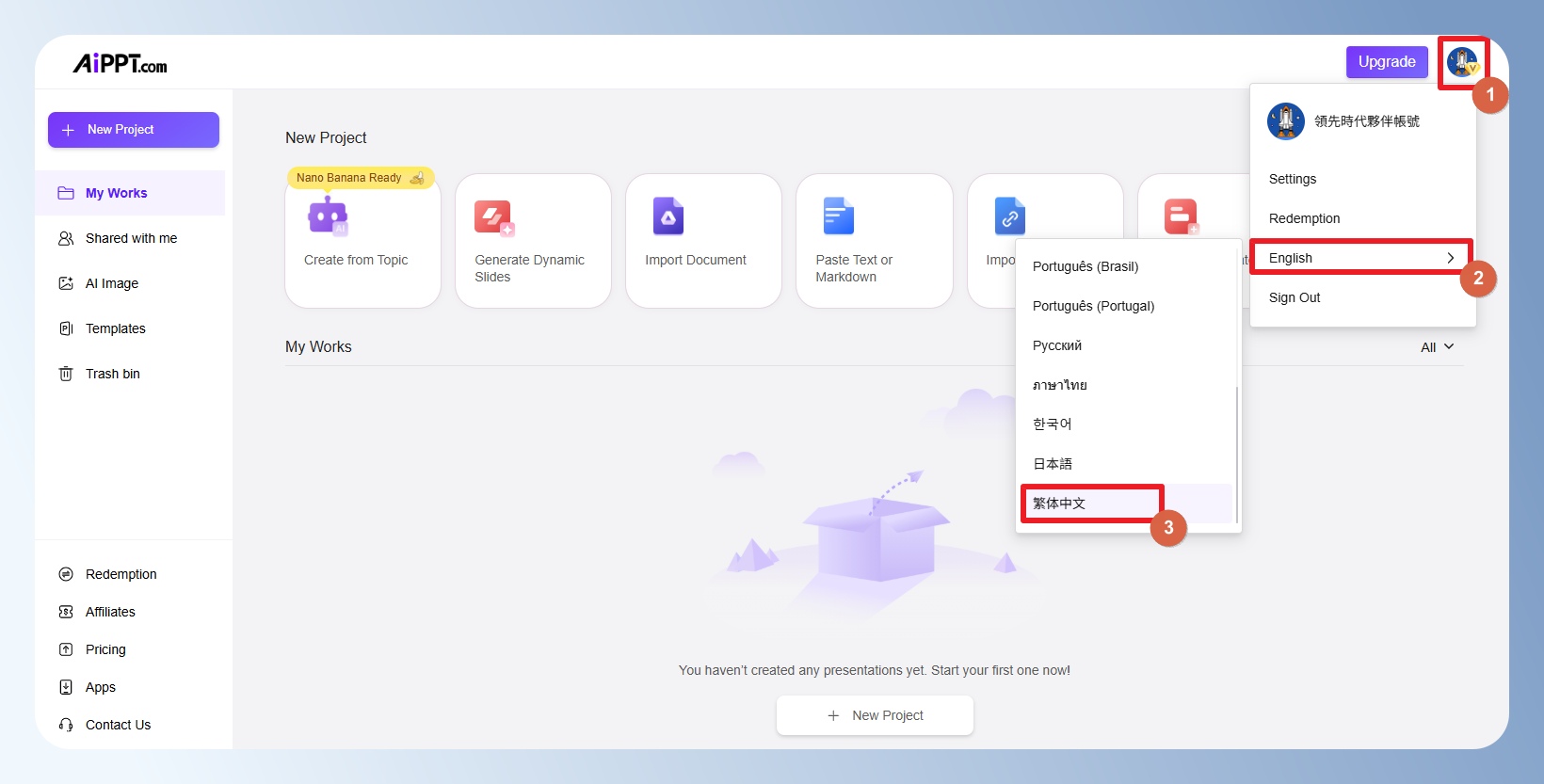Open the All filter dropdown

click(x=1437, y=347)
